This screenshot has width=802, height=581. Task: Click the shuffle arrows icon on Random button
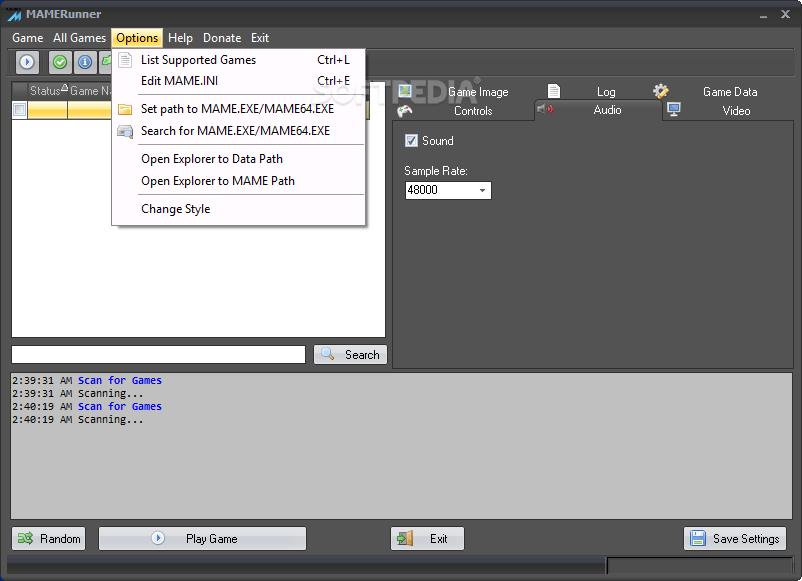pos(26,538)
